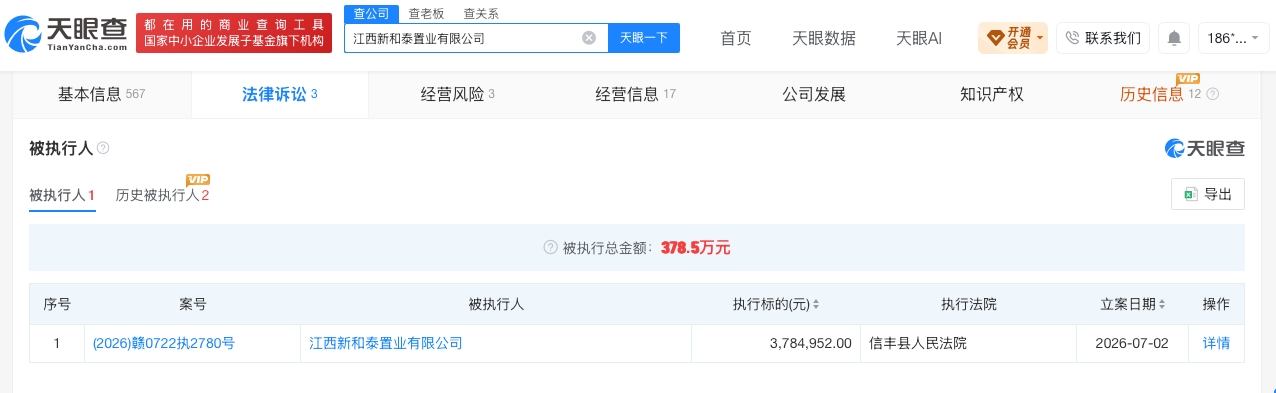Switch search mode to 查老板
The image size is (1276, 393).
pyautogui.click(x=427, y=14)
